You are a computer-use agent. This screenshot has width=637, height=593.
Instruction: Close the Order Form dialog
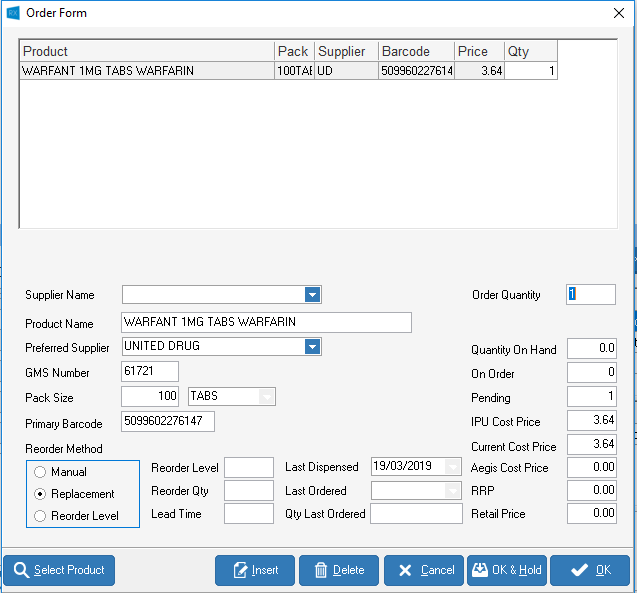pyautogui.click(x=618, y=13)
